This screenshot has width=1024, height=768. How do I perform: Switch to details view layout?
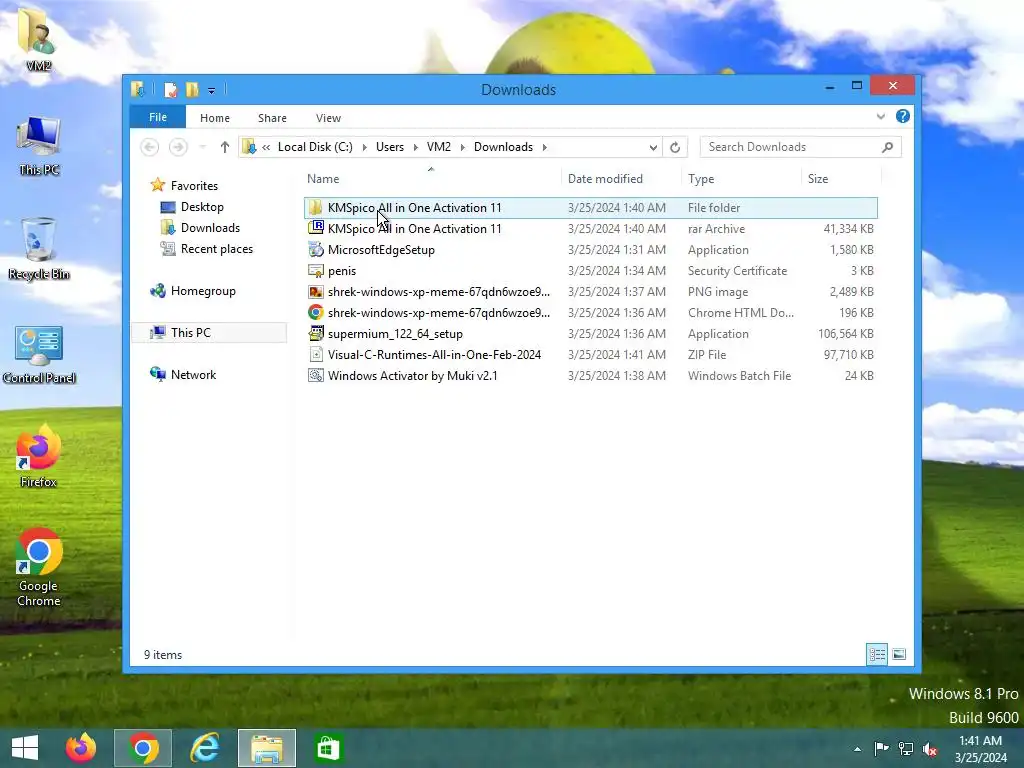tap(877, 654)
